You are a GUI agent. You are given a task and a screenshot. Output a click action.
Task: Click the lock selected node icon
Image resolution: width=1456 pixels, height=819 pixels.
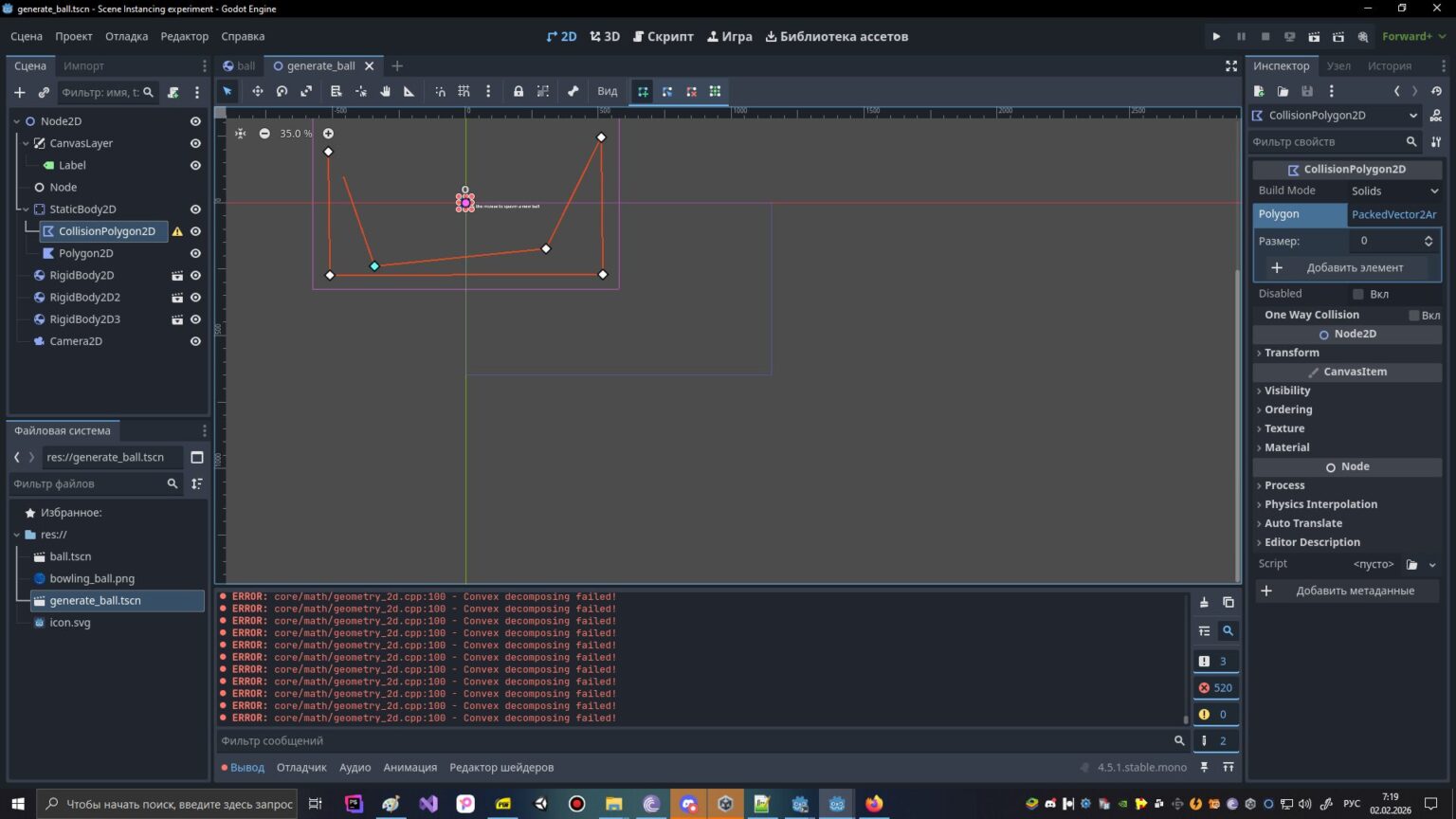click(519, 91)
